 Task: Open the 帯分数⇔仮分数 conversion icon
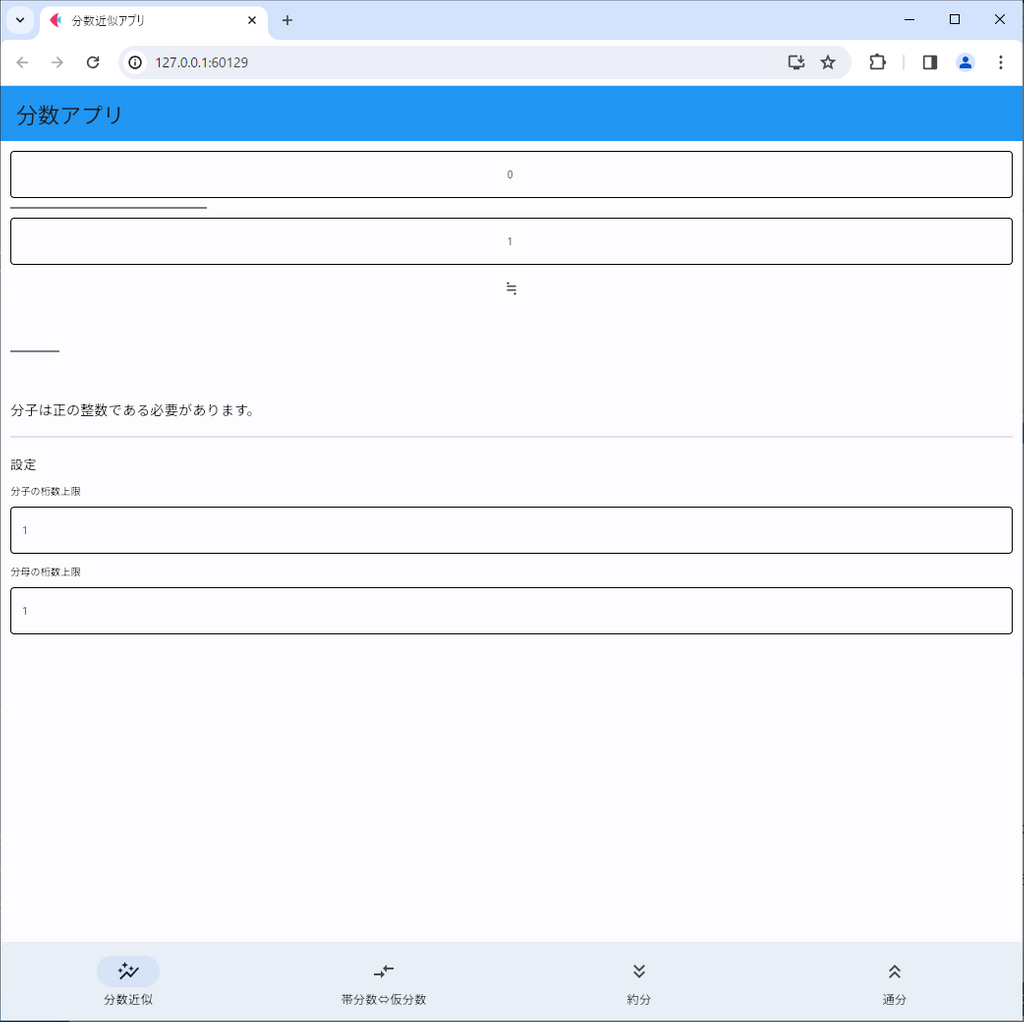(384, 971)
